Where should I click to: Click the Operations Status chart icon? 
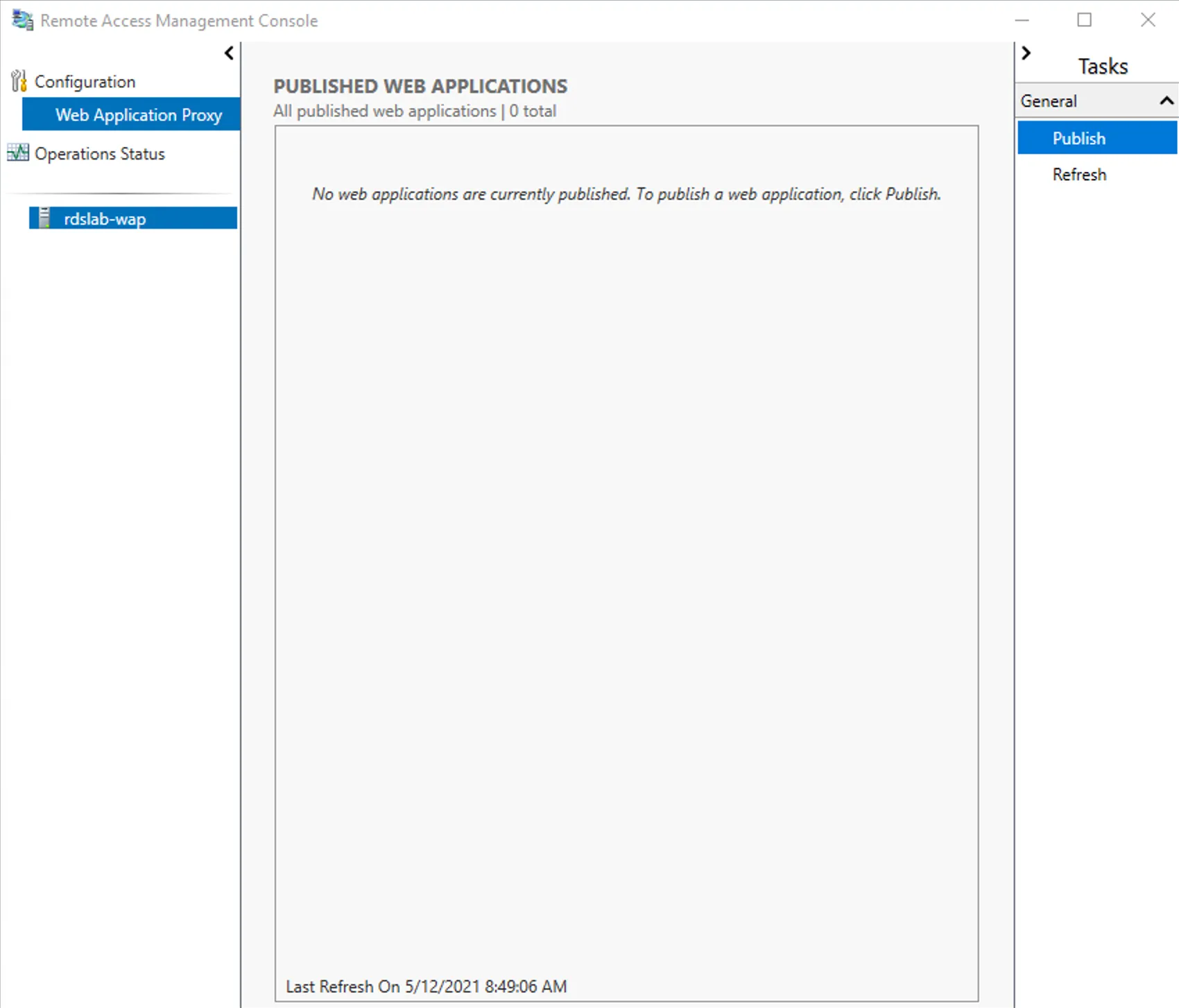point(17,153)
